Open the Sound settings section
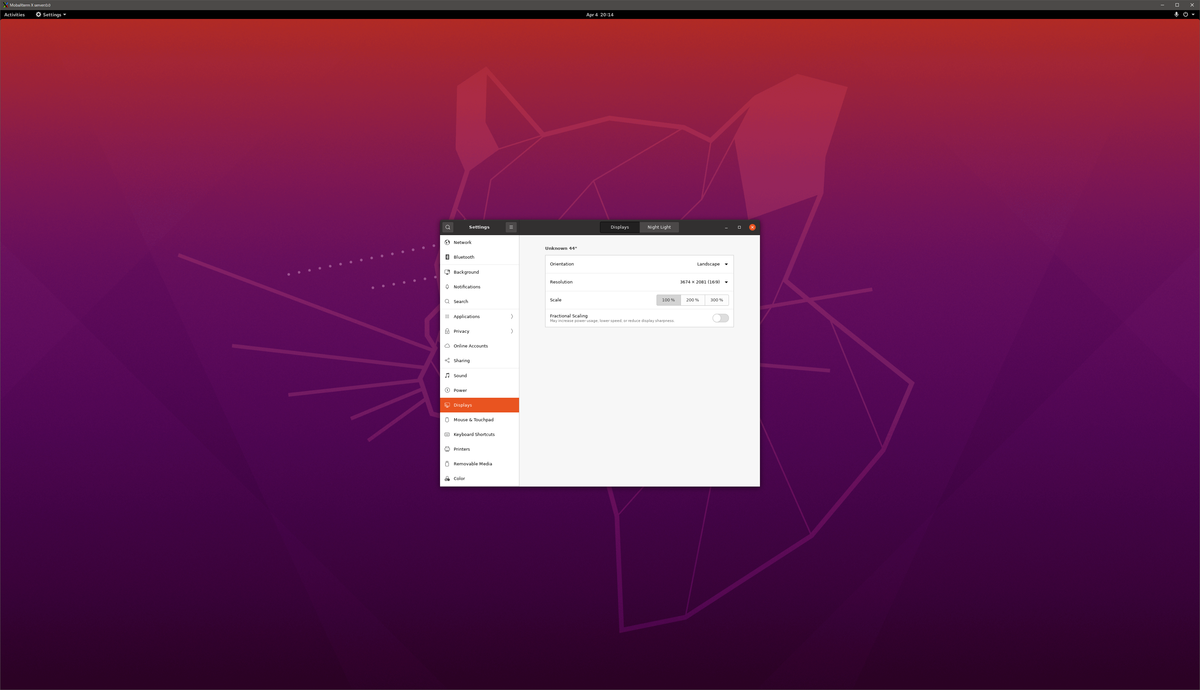Viewport: 1200px width, 690px height. 460,375
